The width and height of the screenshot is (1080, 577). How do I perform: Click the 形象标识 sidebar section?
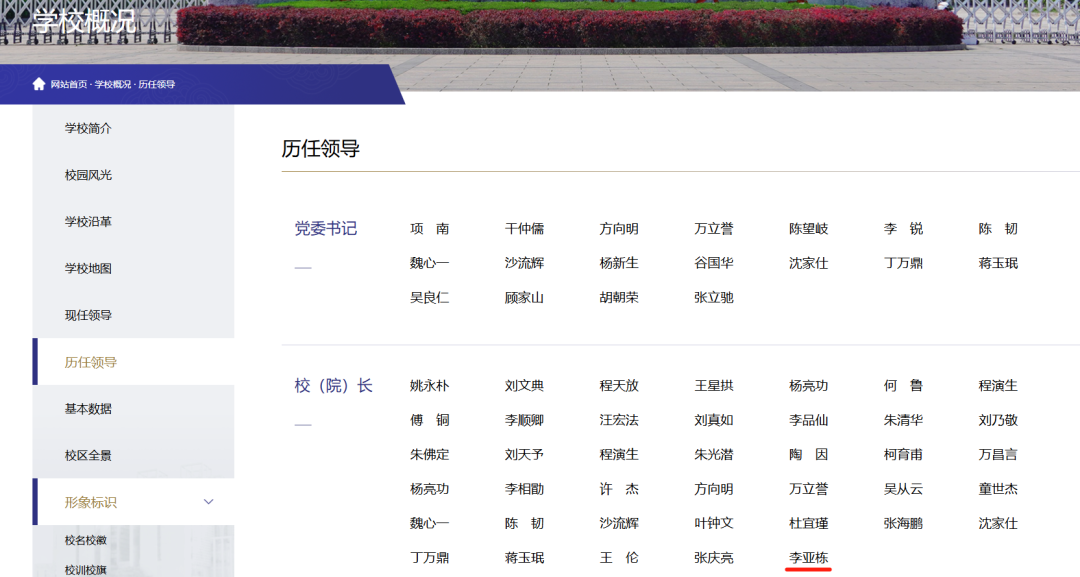pos(91,502)
